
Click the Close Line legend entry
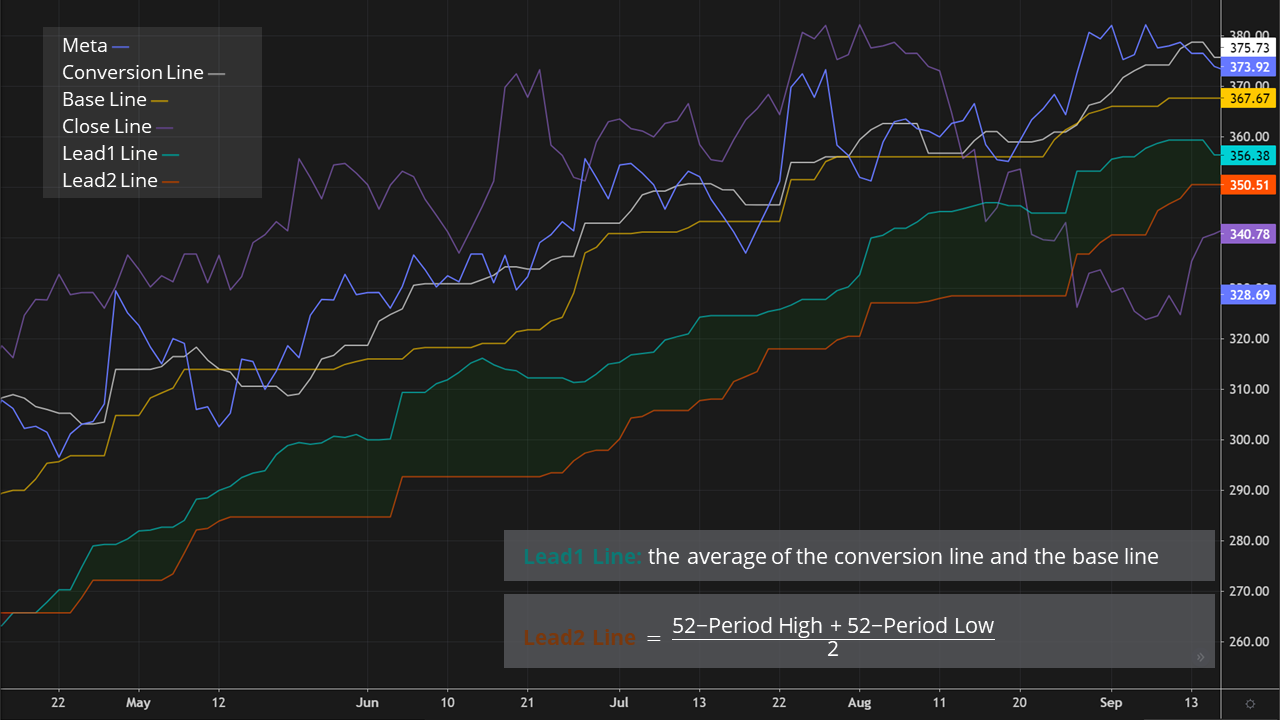[x=107, y=127]
